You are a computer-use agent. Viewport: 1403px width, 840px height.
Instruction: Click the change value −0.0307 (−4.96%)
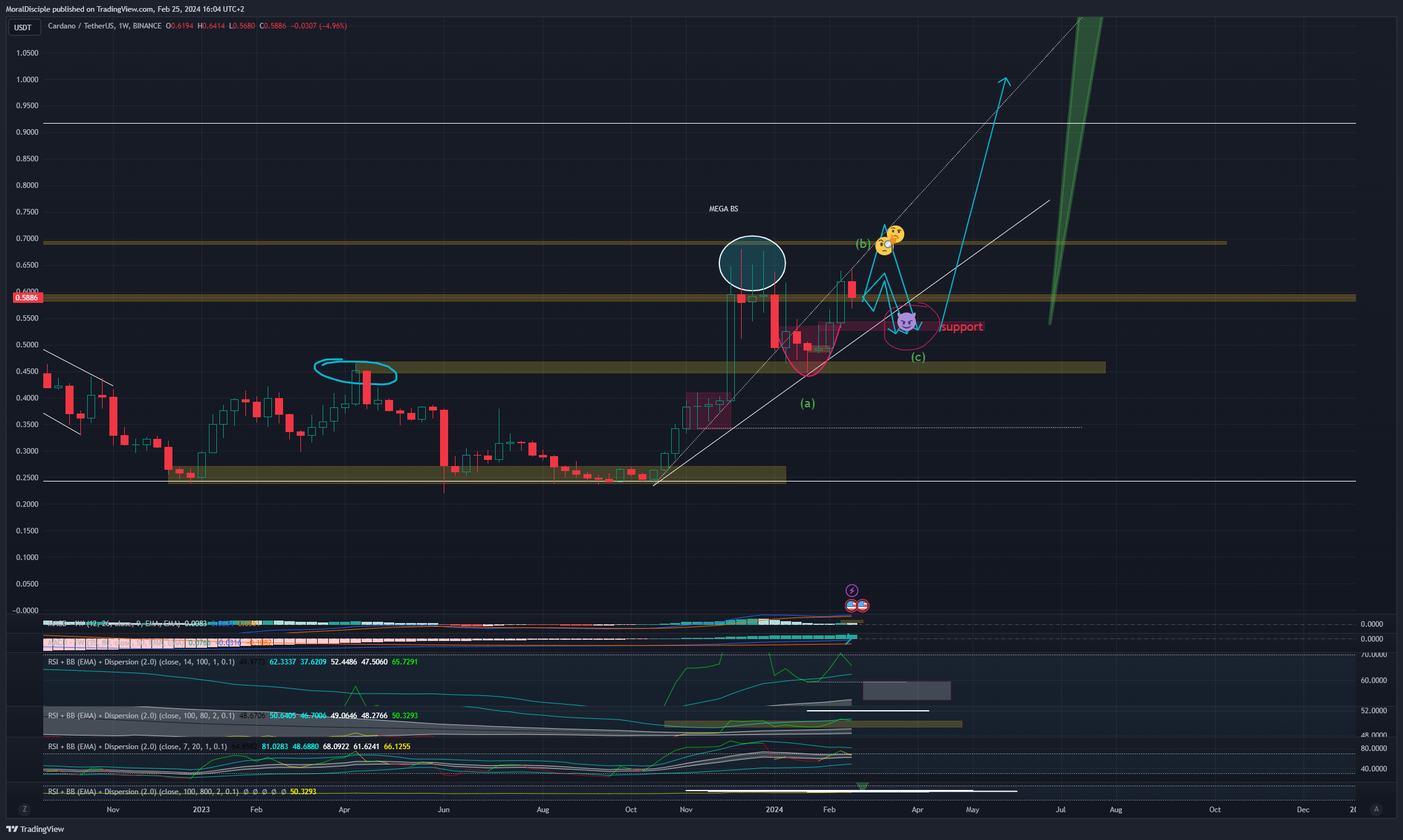pyautogui.click(x=319, y=26)
